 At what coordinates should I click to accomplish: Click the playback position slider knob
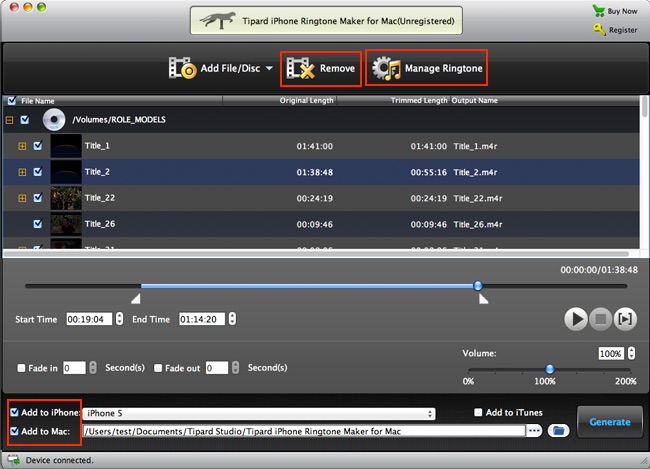coord(478,286)
